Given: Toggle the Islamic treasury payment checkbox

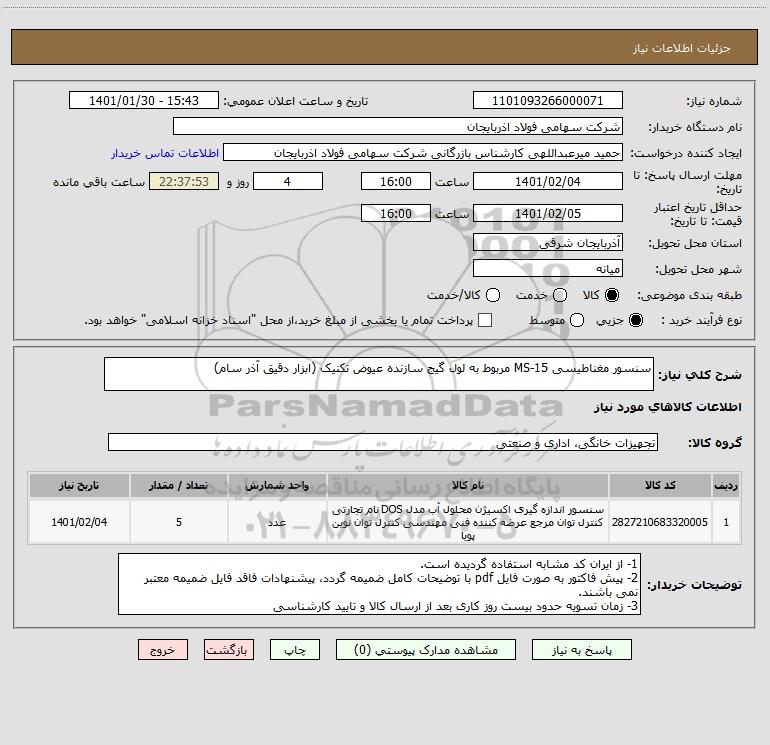Looking at the screenshot, I should tap(485, 320).
